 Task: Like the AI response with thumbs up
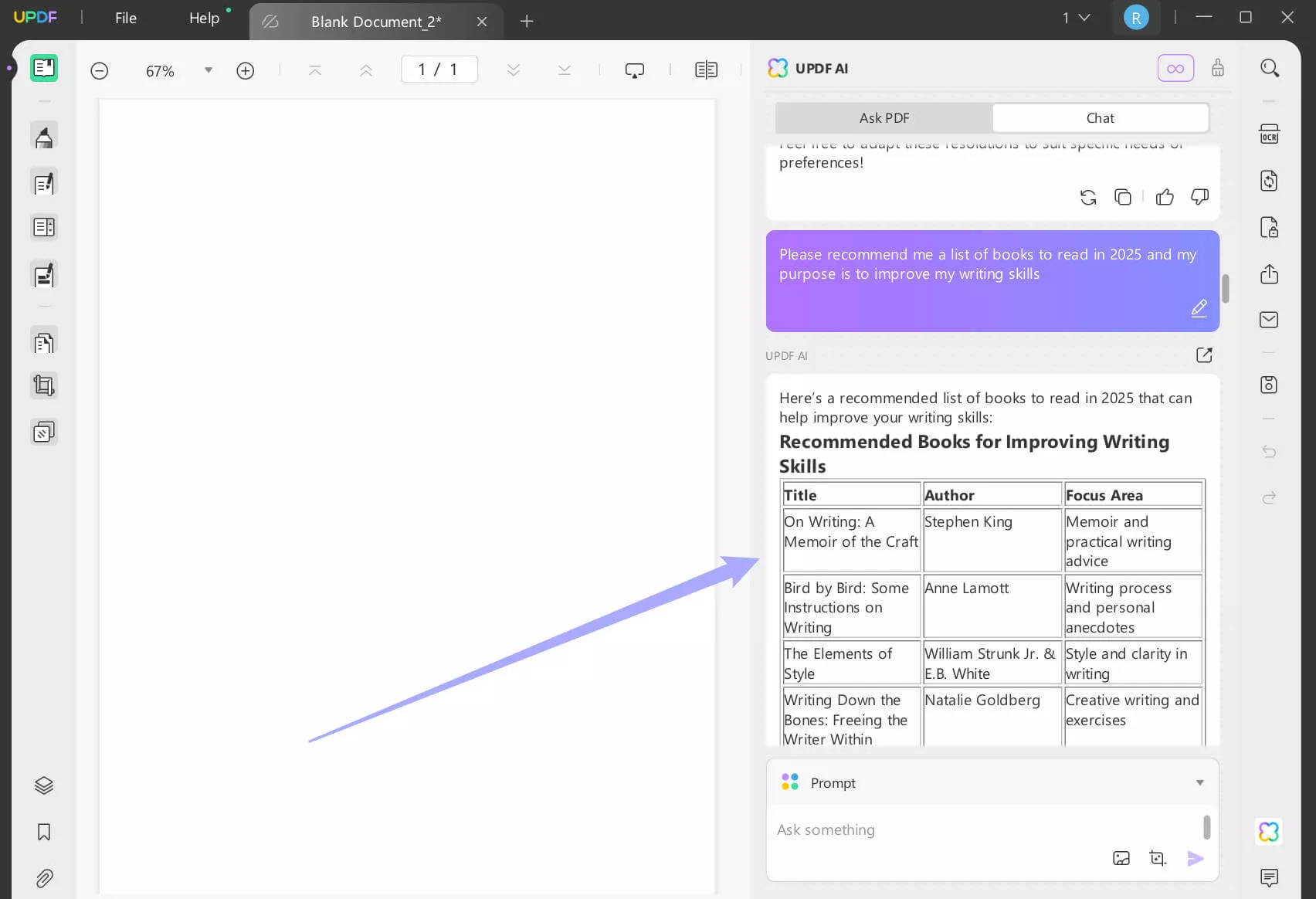point(1165,197)
